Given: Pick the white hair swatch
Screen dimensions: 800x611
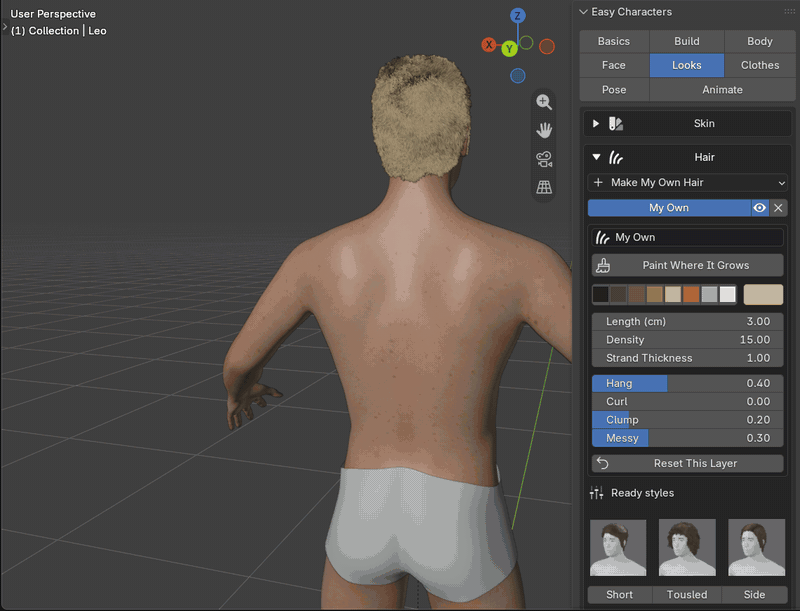Looking at the screenshot, I should point(728,294).
